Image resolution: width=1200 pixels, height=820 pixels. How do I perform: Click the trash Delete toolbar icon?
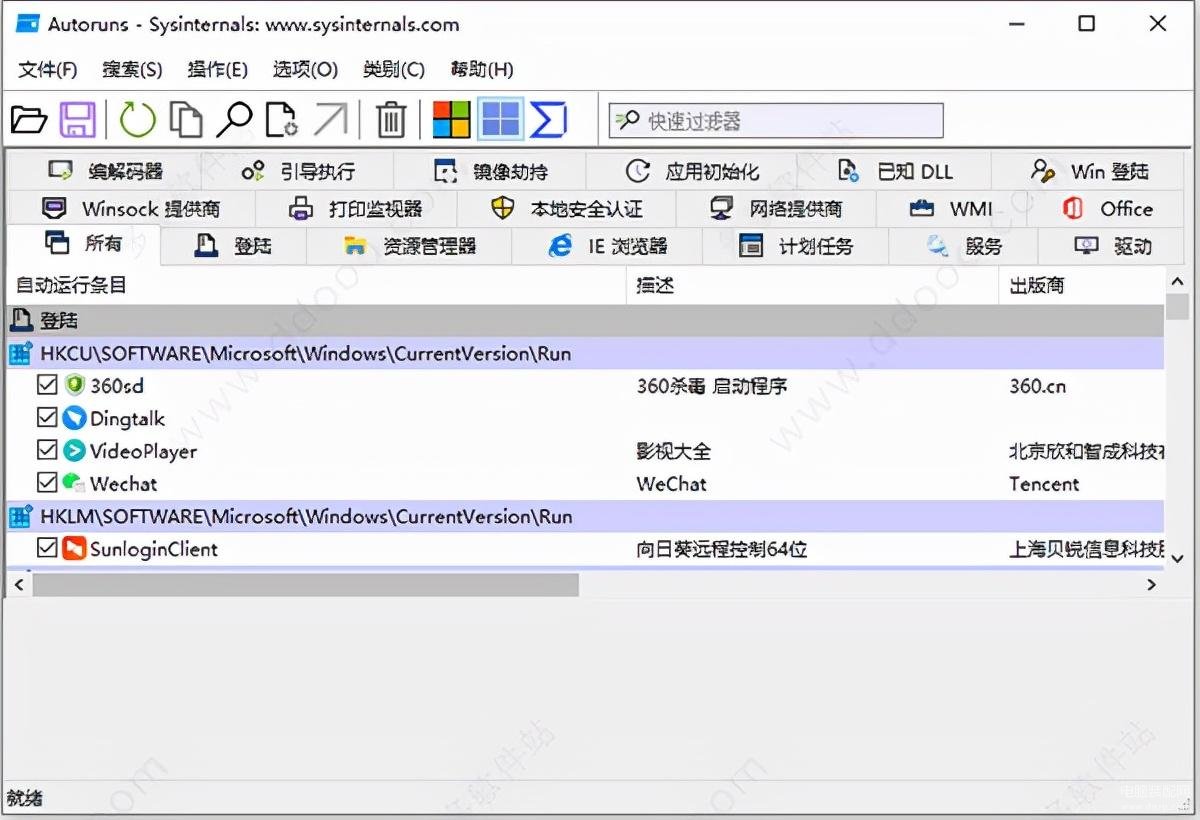390,120
